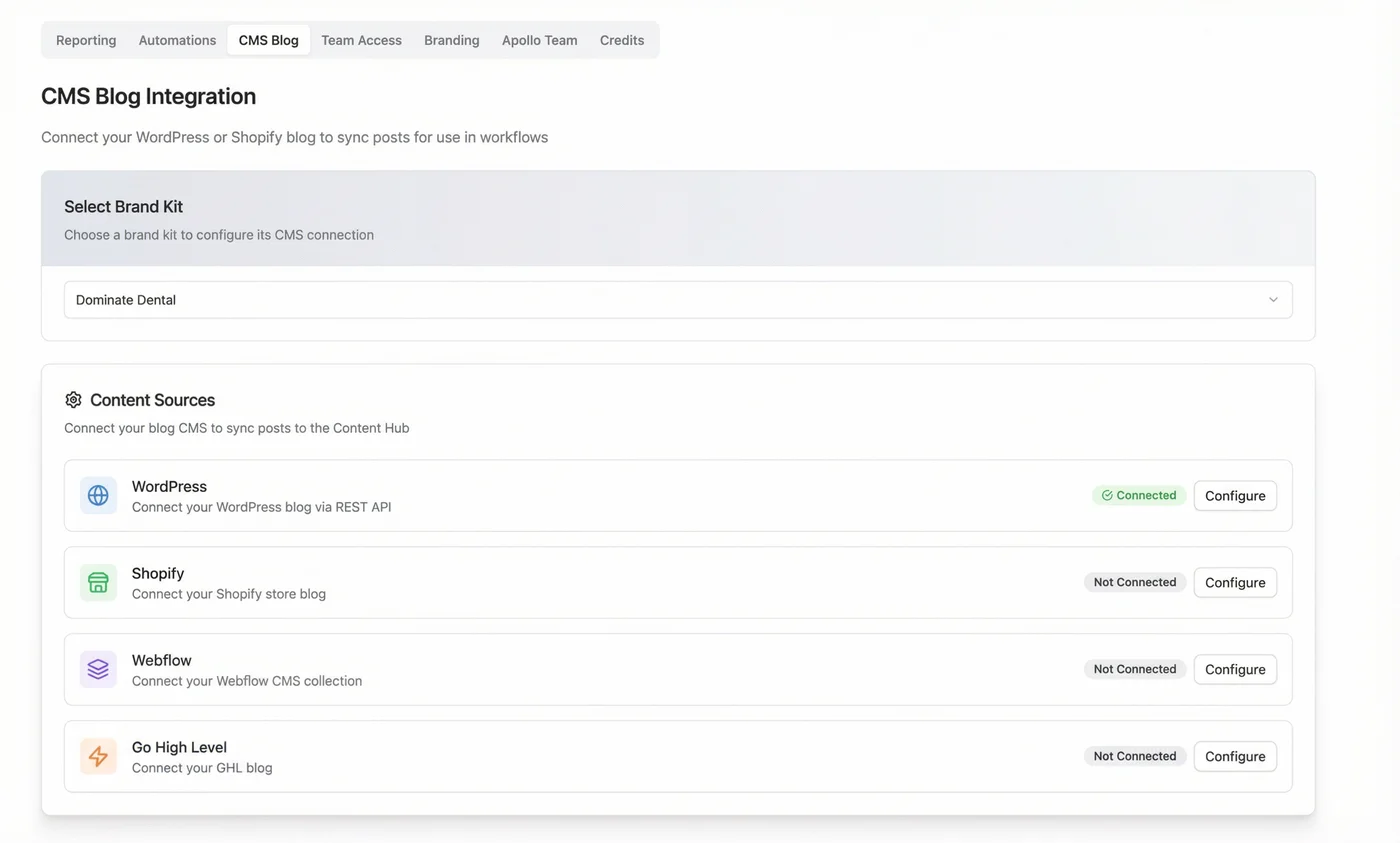The image size is (1400, 843).
Task: Click the Go High Level lightning bolt icon
Action: point(98,756)
